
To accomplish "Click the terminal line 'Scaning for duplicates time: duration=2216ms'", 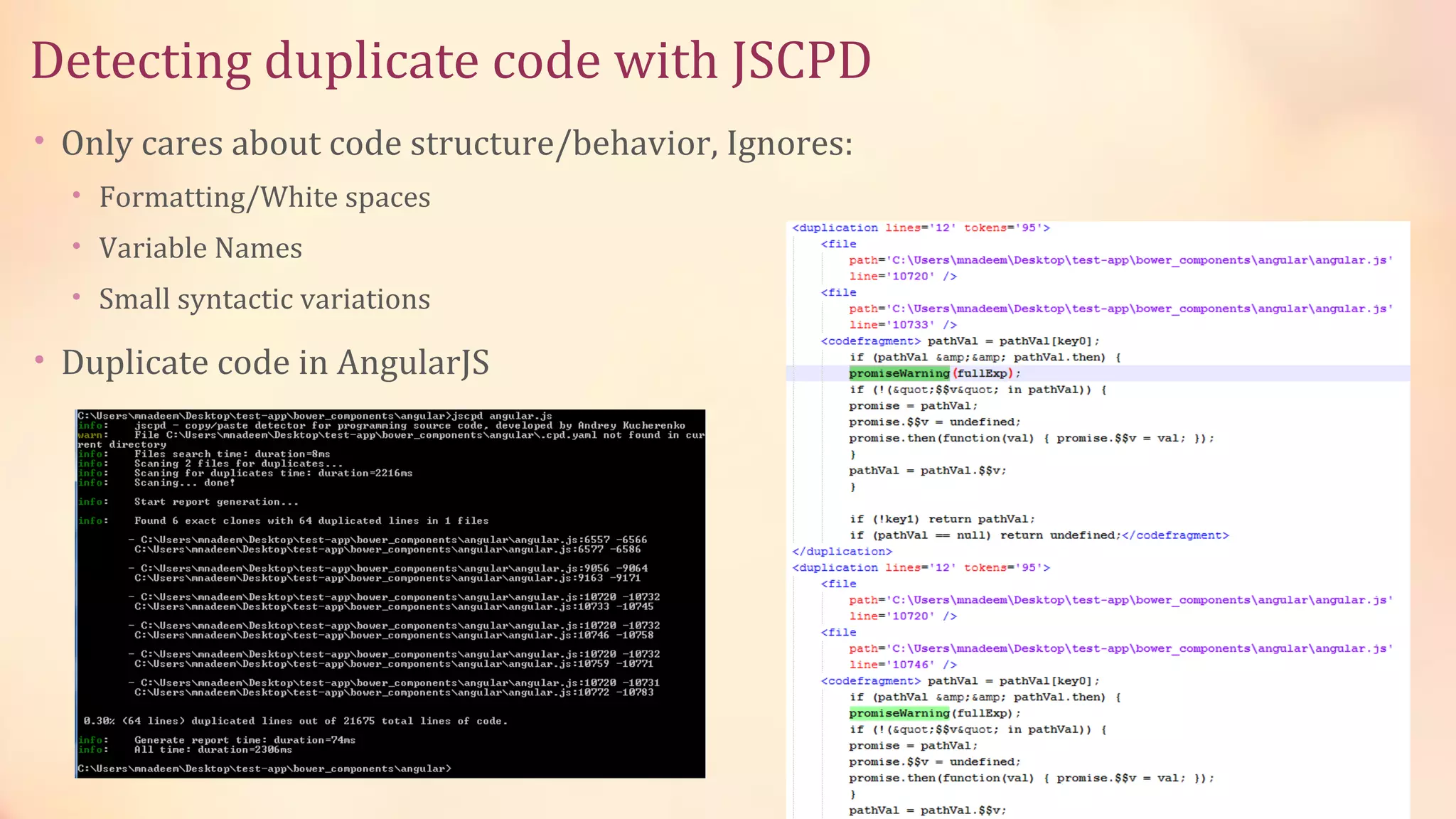I will 274,473.
